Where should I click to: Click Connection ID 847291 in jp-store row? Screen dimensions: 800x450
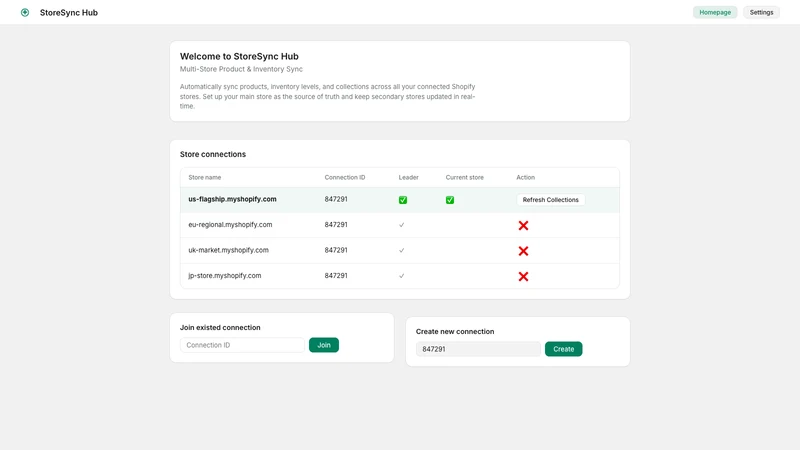336,276
